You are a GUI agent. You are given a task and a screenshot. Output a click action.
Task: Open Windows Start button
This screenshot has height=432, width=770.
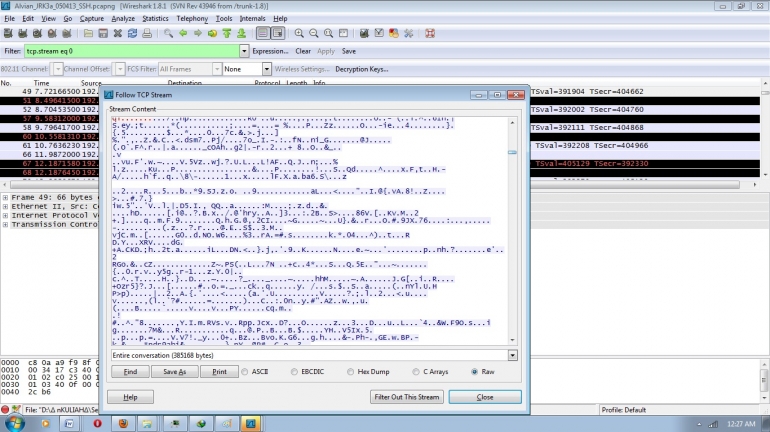click(14, 423)
